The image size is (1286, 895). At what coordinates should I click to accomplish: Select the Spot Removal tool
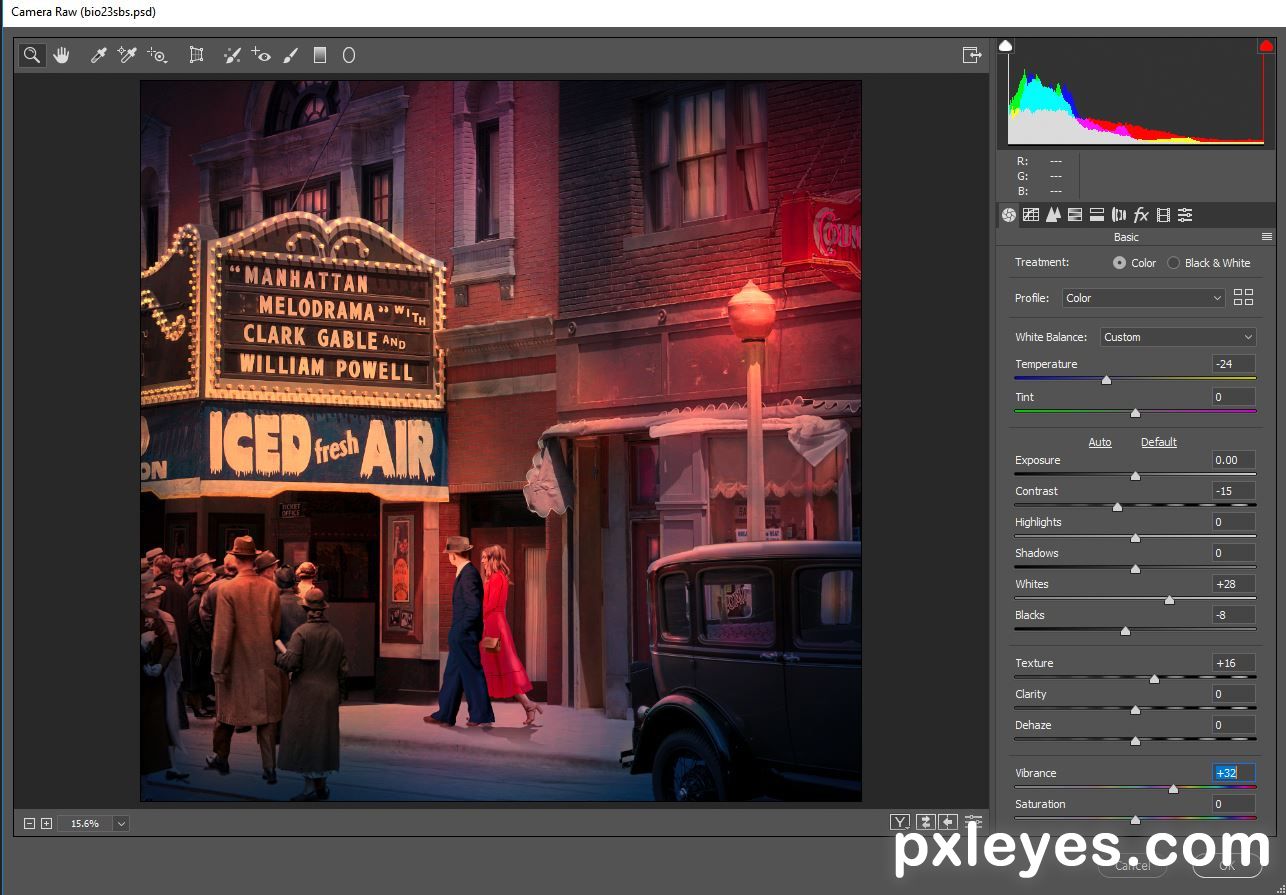click(x=232, y=55)
